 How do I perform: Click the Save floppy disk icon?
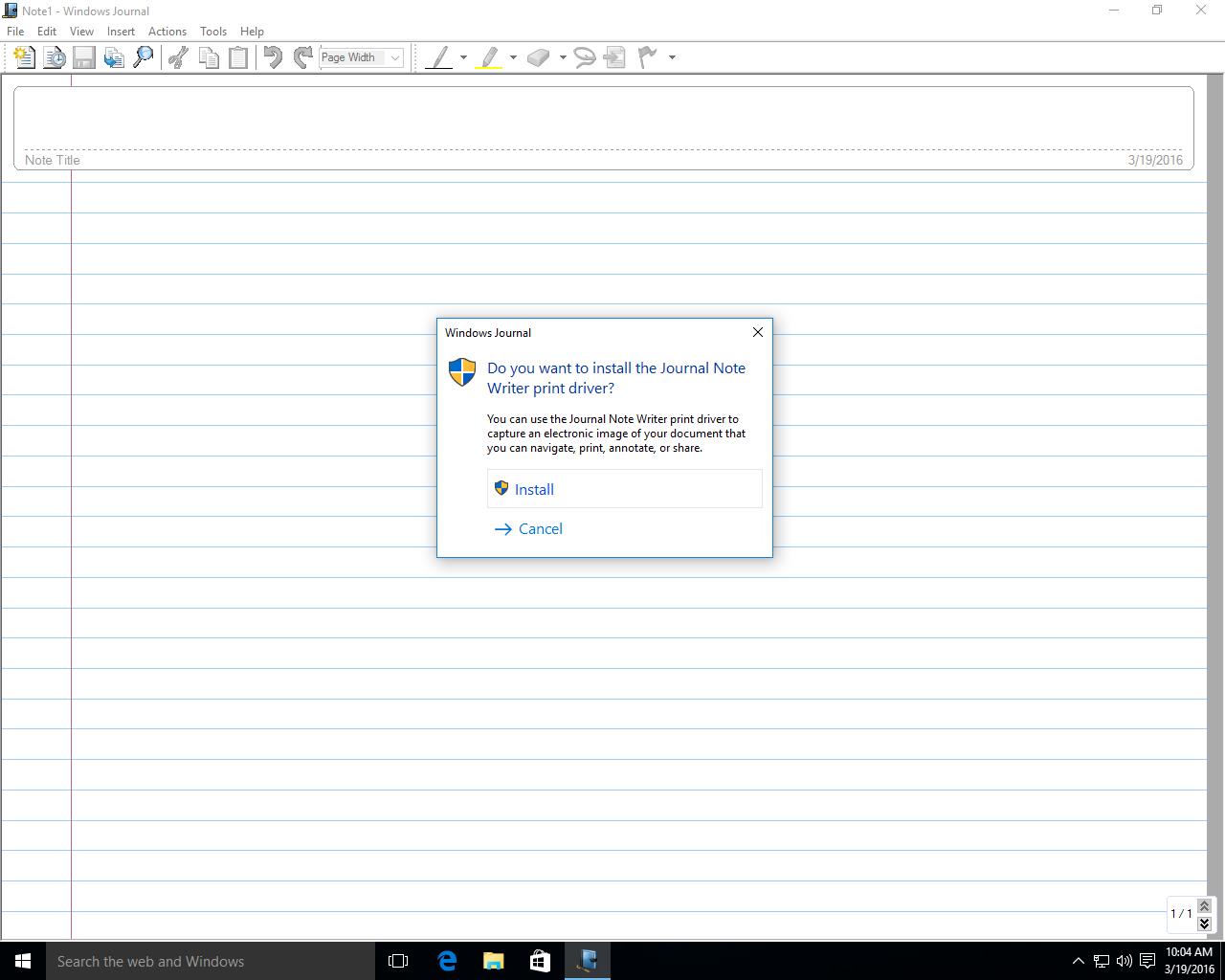pyautogui.click(x=84, y=57)
